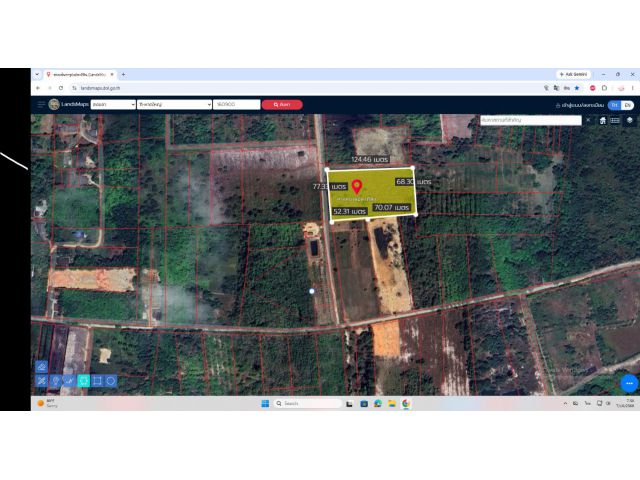The height and width of the screenshot is (480, 640).
Task: Click the blue location dot on map
Action: pos(312,291)
